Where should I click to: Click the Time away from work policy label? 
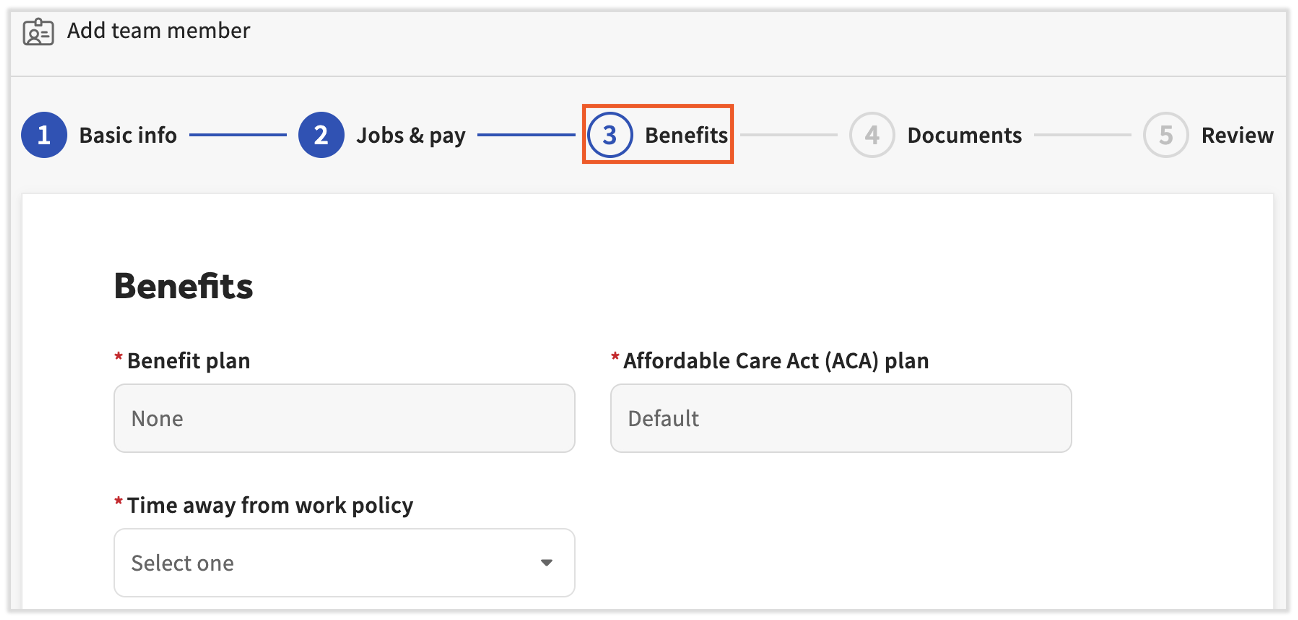(270, 505)
